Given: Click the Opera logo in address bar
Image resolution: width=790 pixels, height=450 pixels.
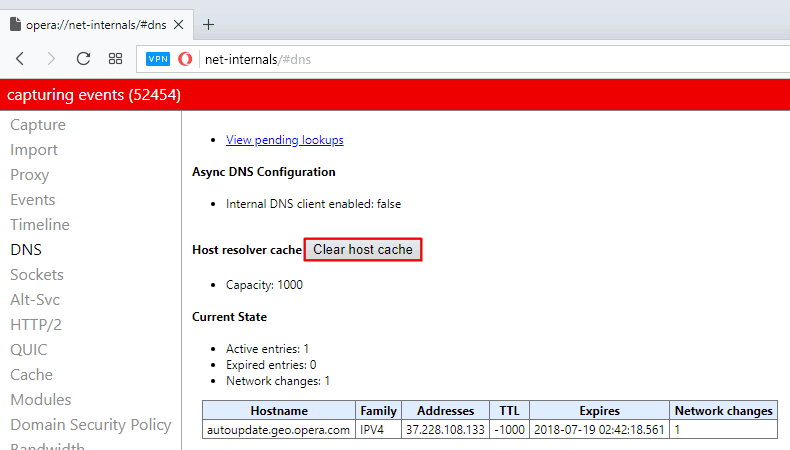Looking at the screenshot, I should pyautogui.click(x=185, y=59).
